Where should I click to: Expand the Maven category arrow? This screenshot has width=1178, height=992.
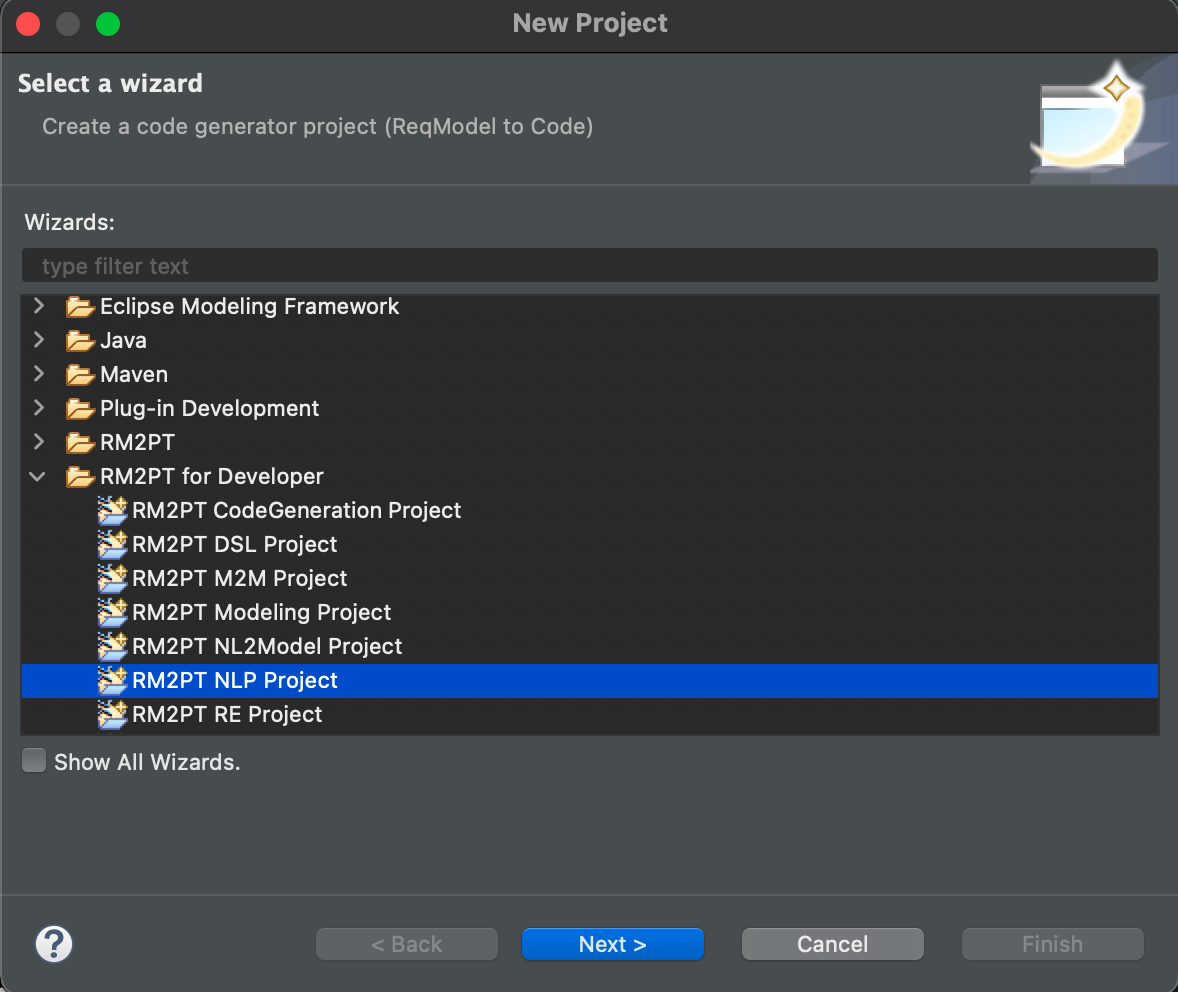[39, 374]
